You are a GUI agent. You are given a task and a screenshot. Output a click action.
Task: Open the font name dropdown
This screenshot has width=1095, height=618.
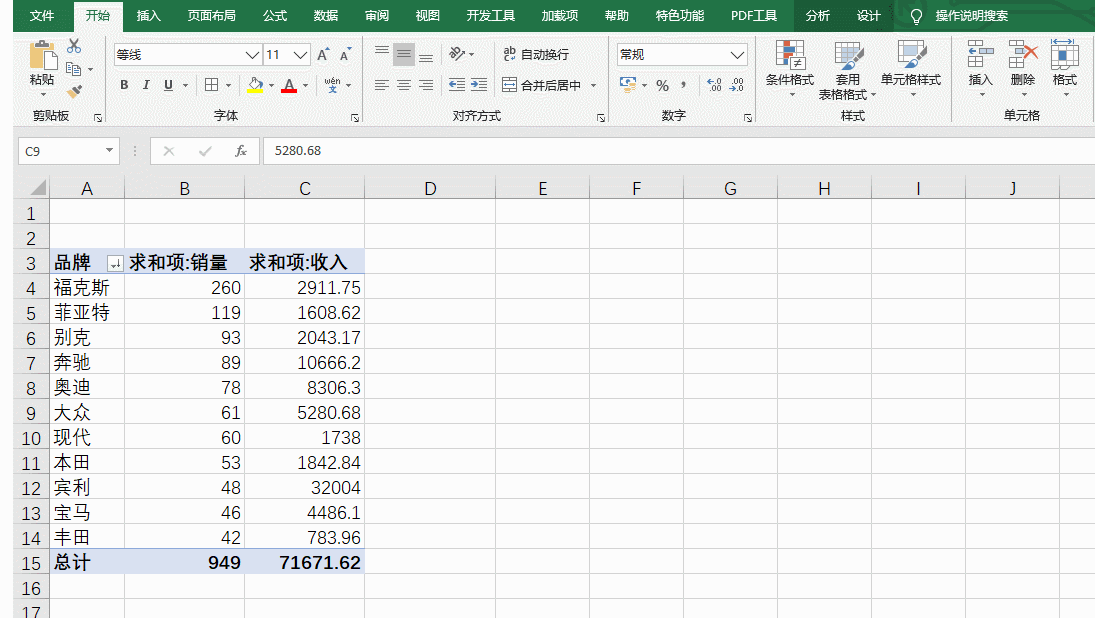252,54
